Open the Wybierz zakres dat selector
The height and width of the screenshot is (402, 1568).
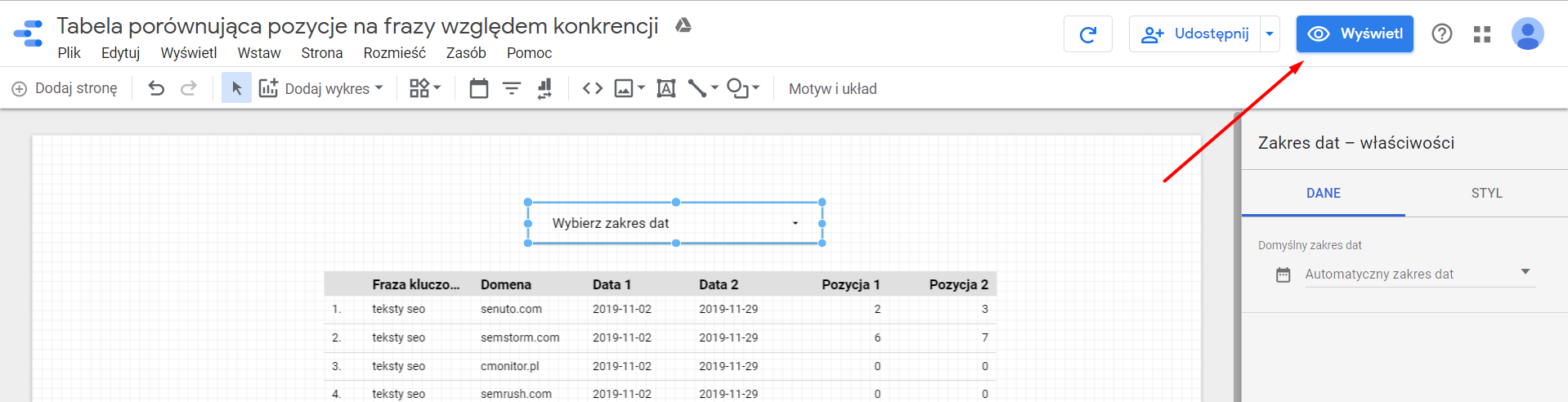click(x=675, y=223)
